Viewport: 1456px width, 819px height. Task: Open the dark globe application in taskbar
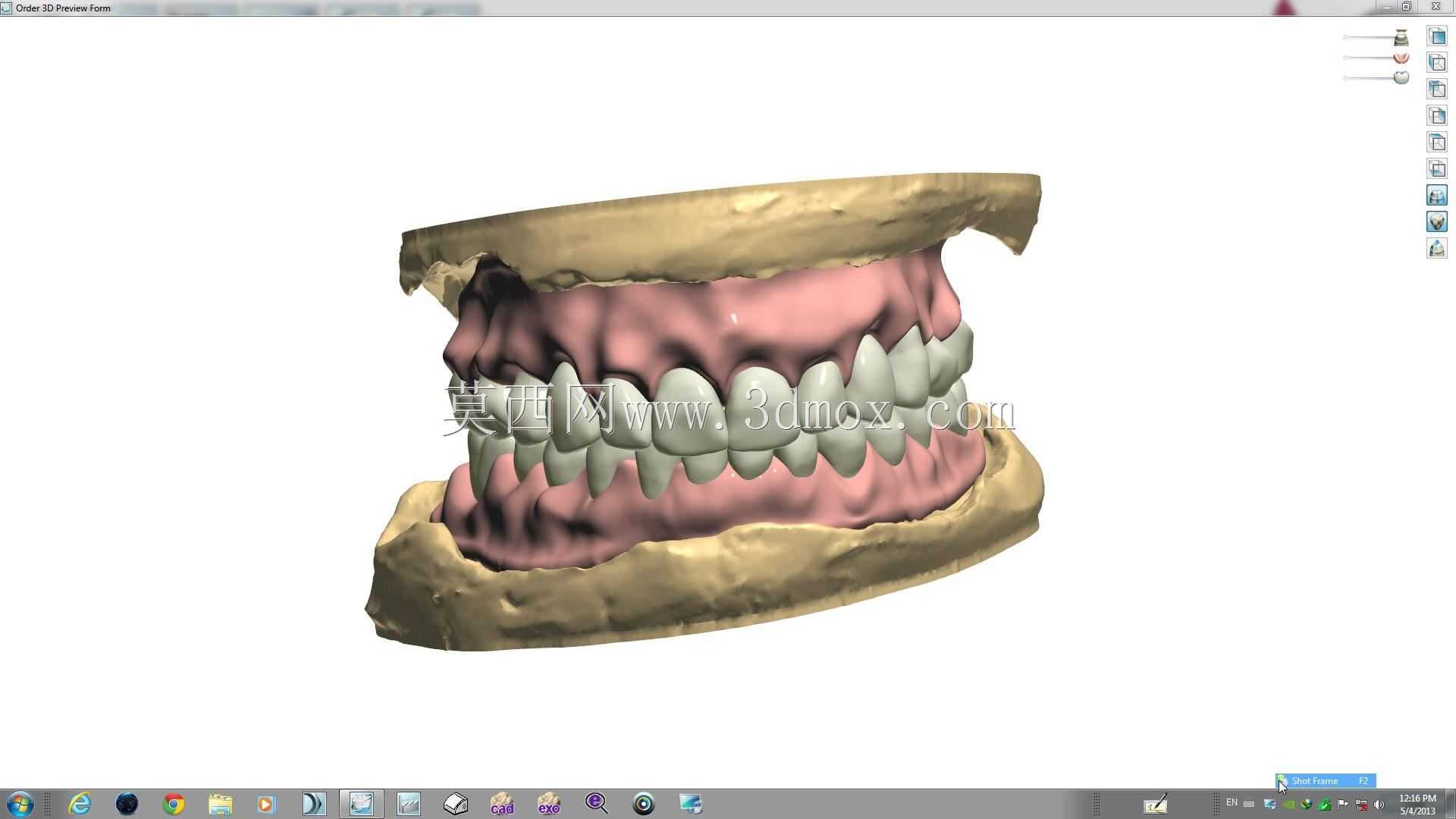point(127,804)
